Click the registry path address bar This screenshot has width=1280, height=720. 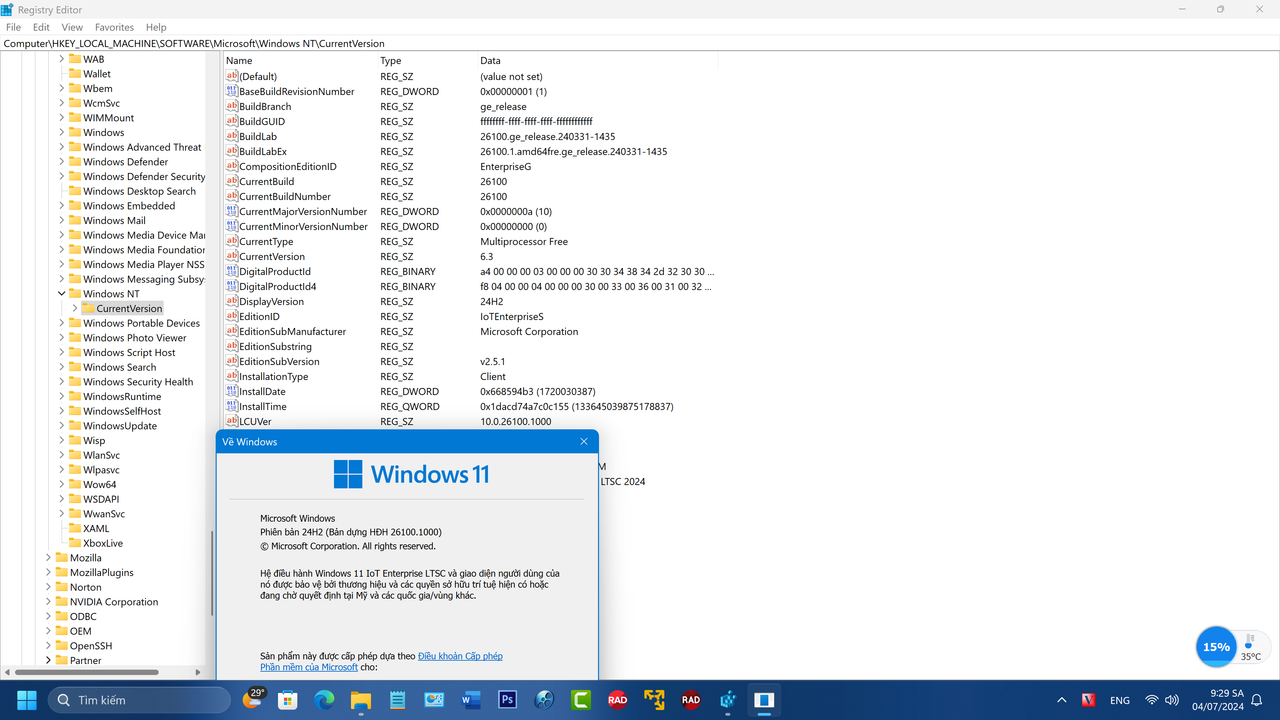pyautogui.click(x=640, y=43)
